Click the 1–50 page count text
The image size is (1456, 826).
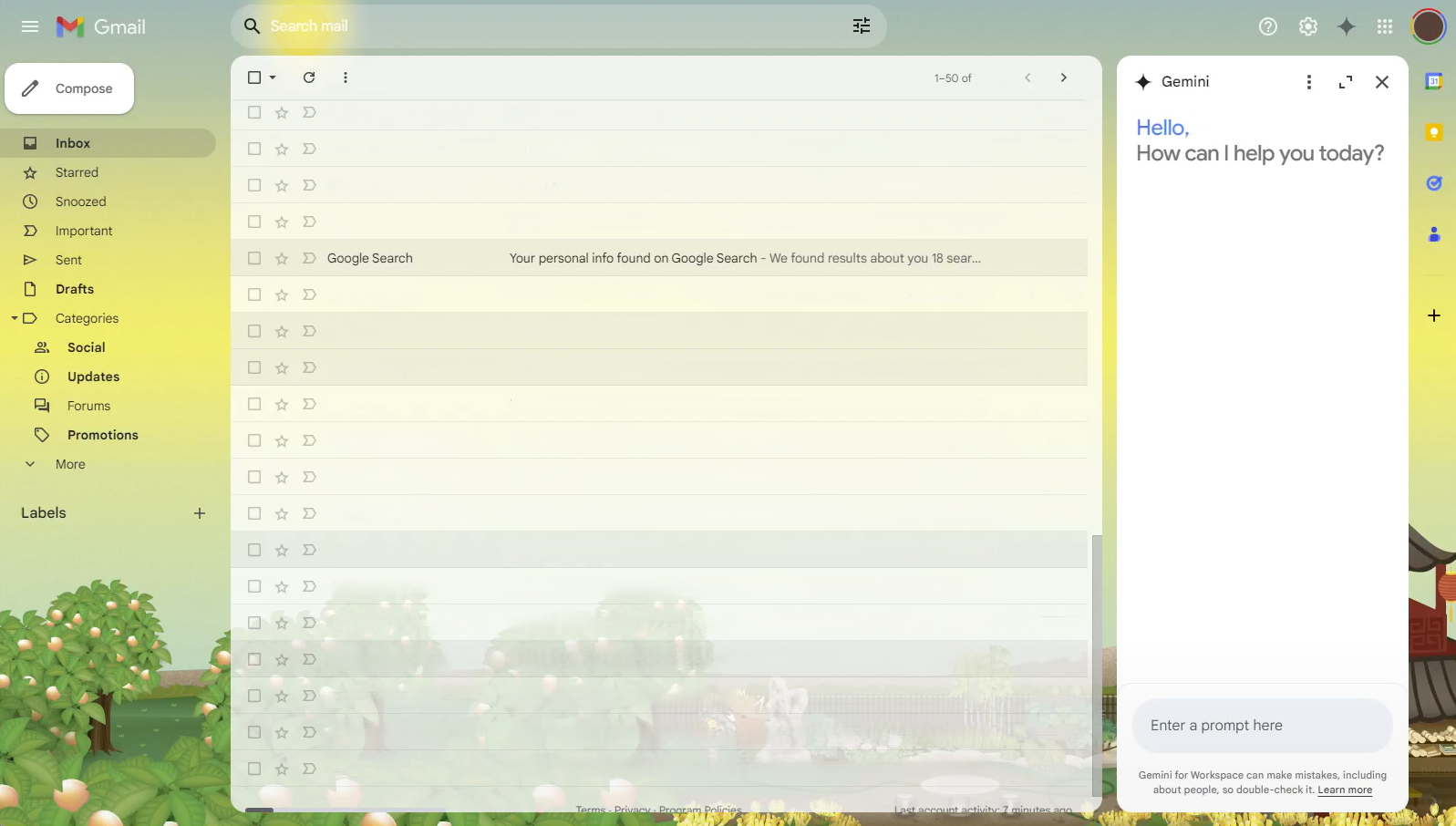[x=953, y=78]
